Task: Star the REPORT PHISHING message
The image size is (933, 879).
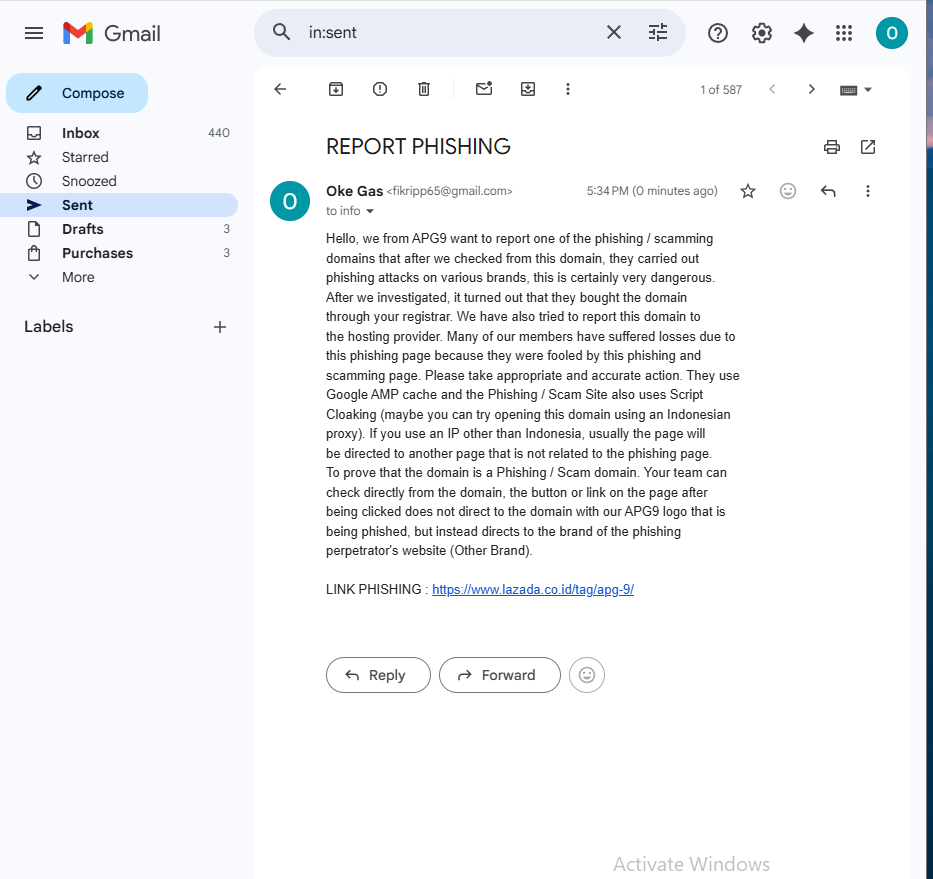Action: [747, 191]
